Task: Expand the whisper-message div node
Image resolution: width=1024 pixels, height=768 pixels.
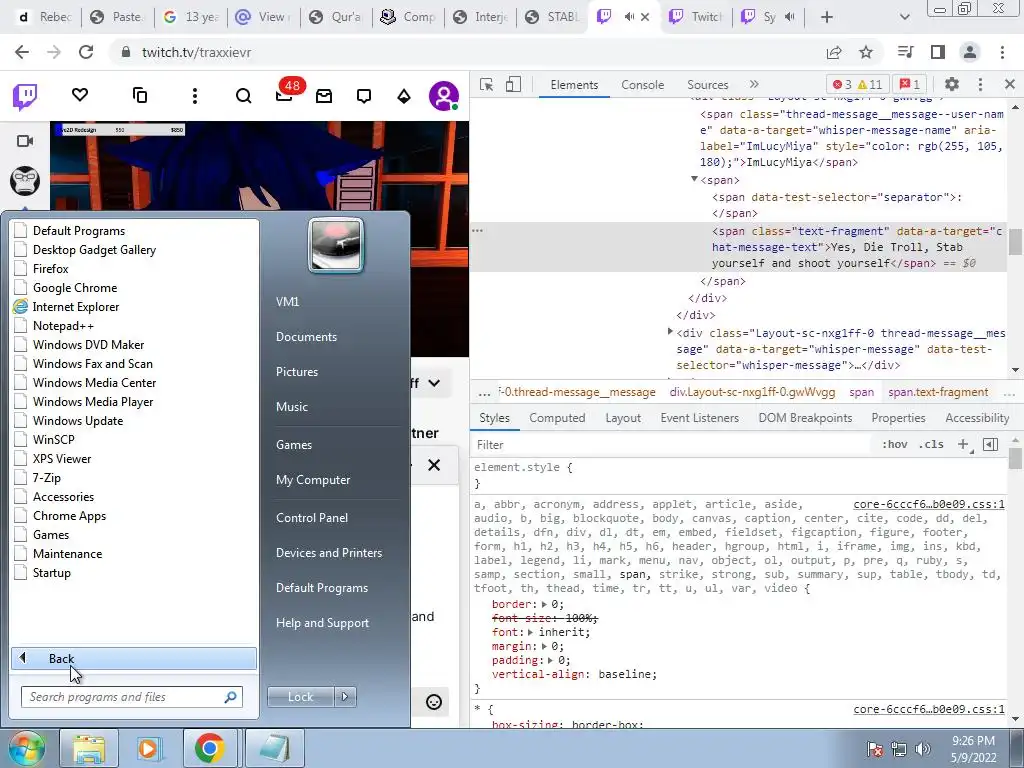Action: click(x=670, y=332)
